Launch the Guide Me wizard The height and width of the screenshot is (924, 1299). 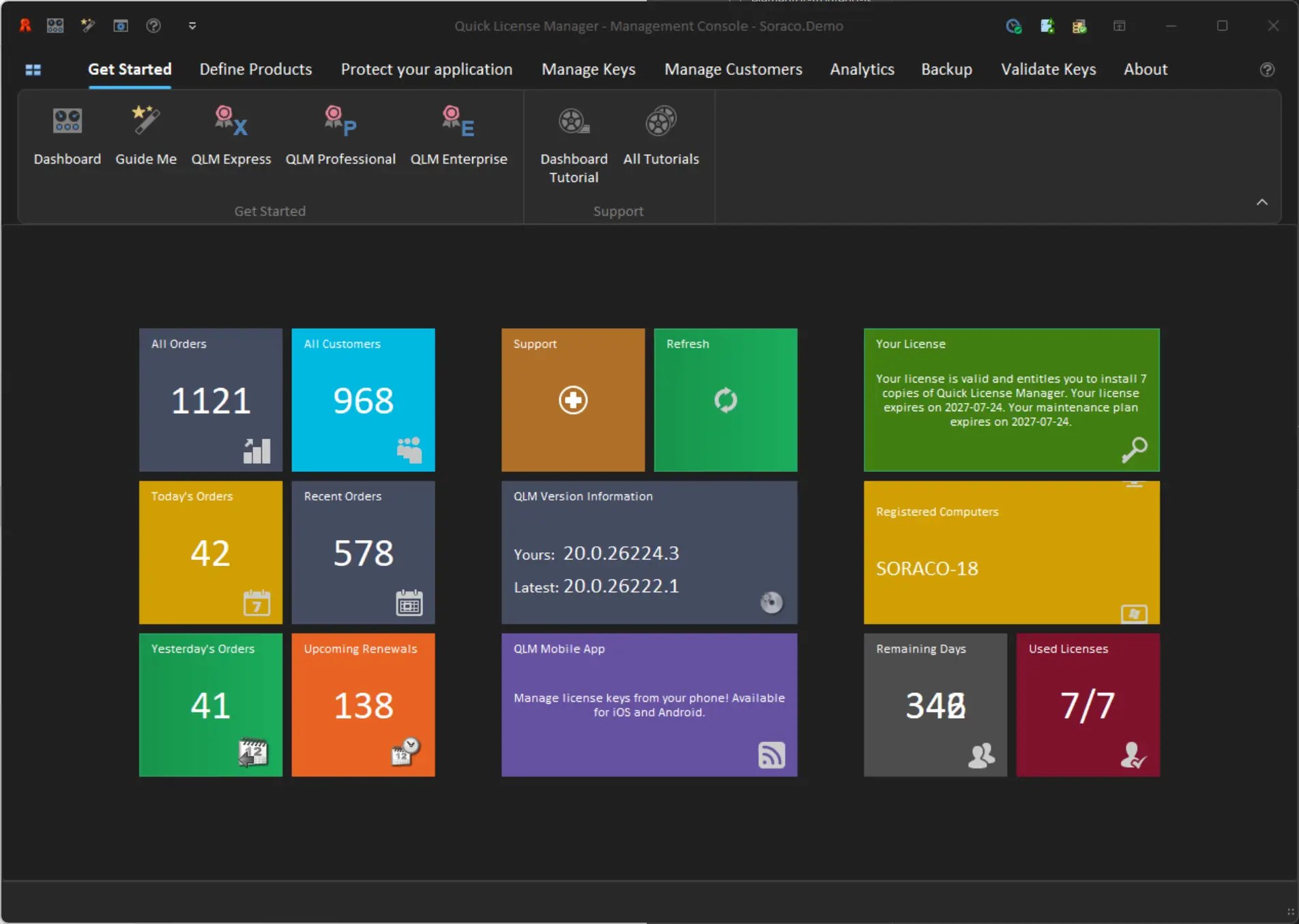(x=146, y=136)
